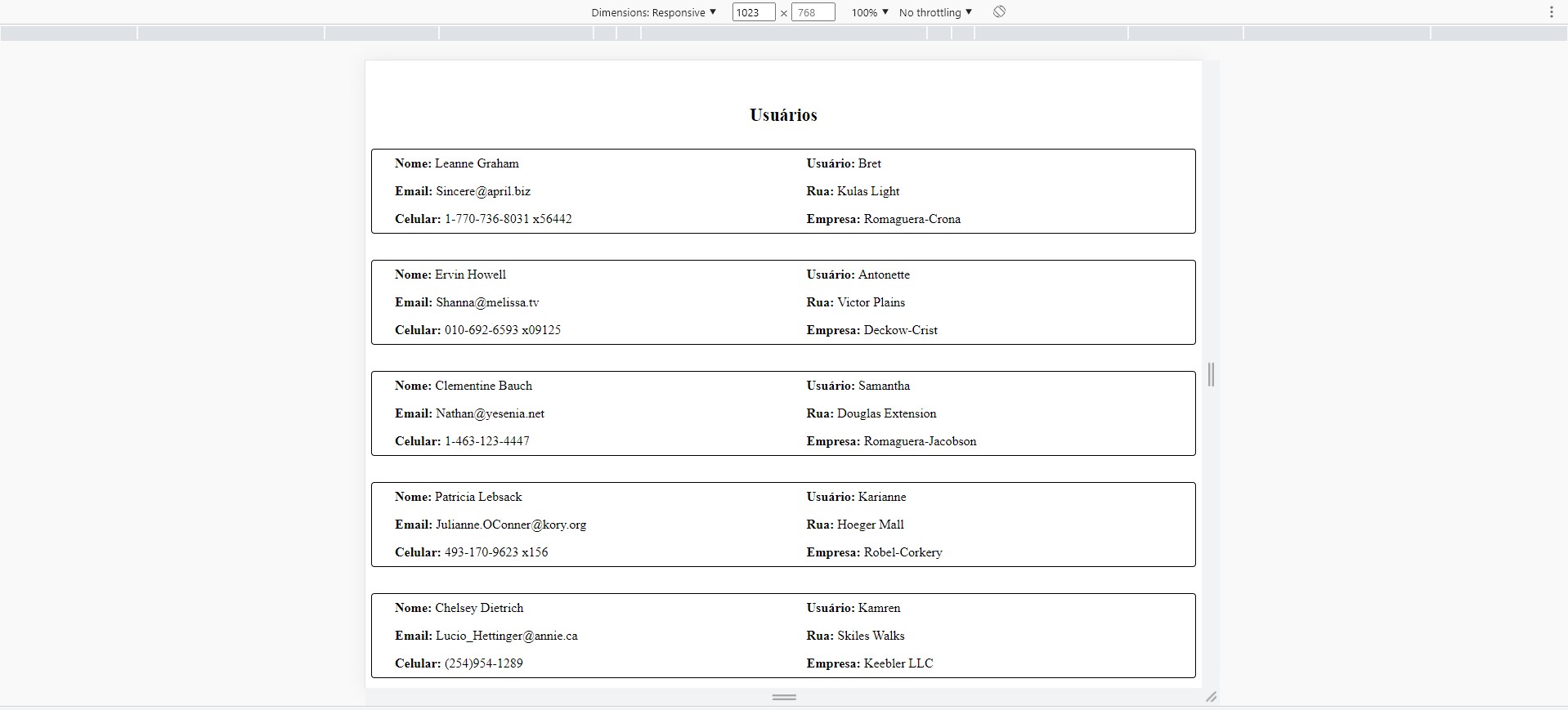Click the username Bret

[x=870, y=163]
